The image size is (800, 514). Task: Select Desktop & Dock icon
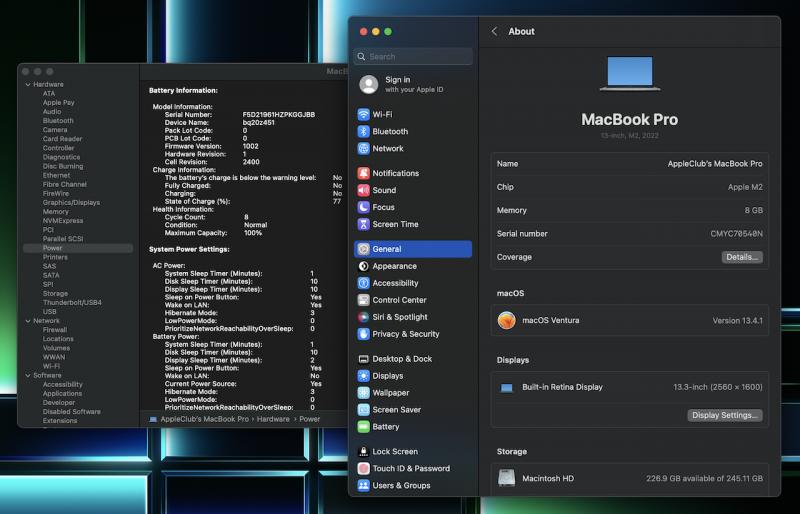point(363,359)
